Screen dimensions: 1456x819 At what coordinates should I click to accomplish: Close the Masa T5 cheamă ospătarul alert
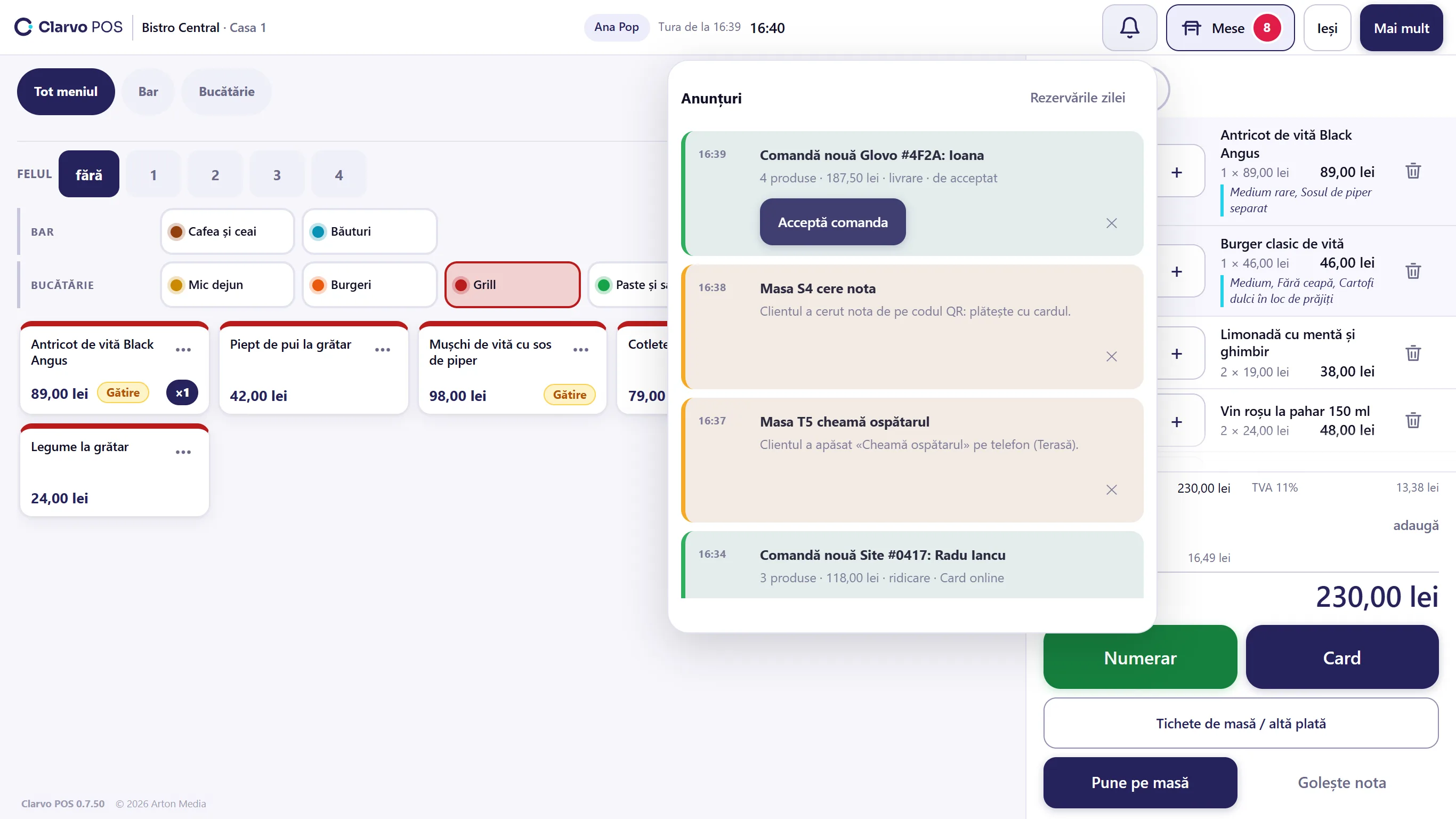coord(1111,489)
